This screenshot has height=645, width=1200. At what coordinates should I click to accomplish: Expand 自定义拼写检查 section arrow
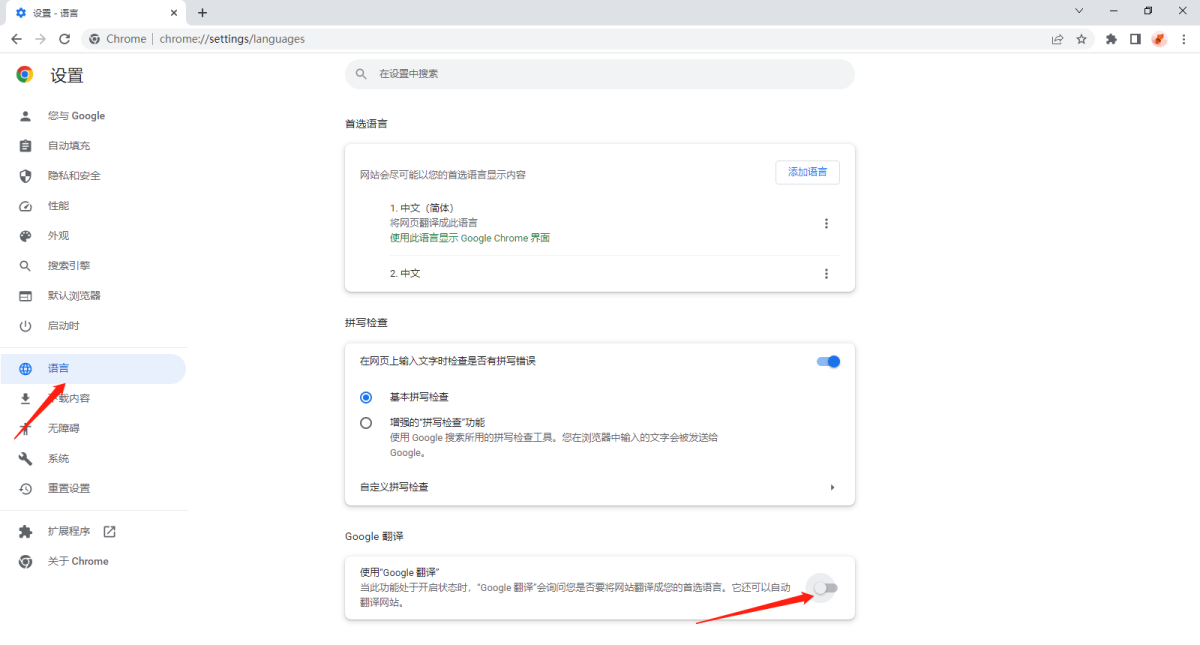click(x=832, y=487)
